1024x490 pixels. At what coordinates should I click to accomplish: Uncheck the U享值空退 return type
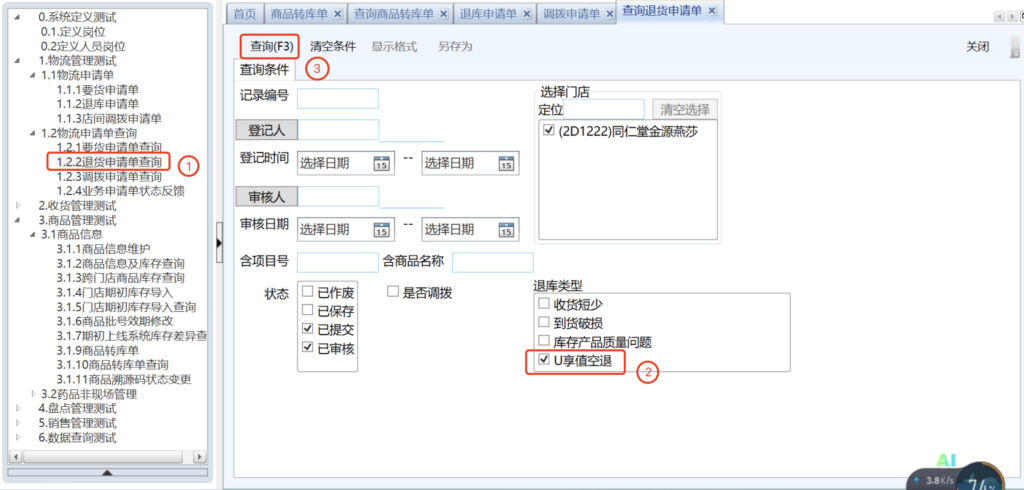click(x=544, y=359)
